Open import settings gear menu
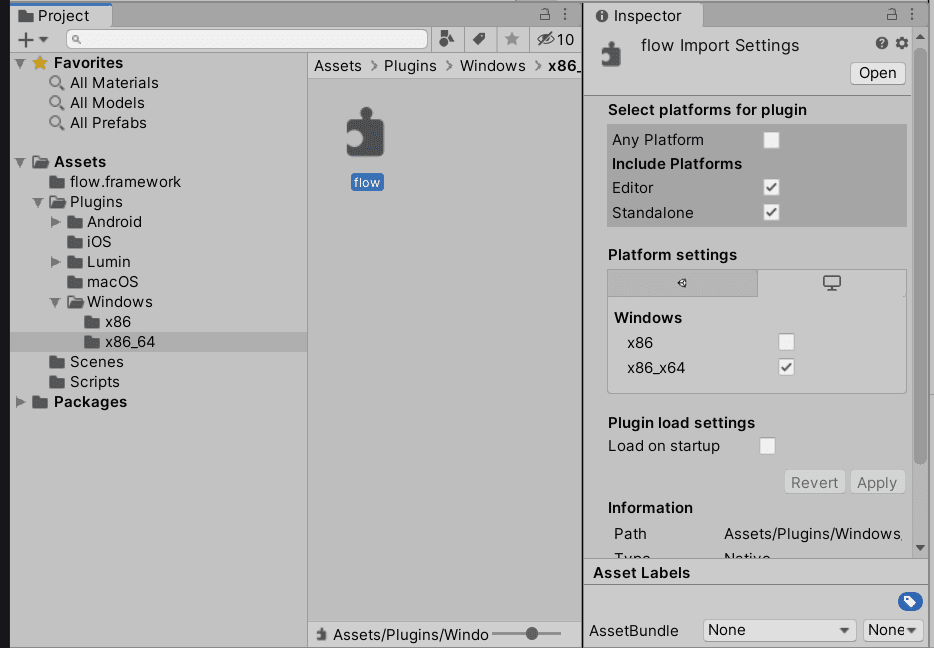The height and width of the screenshot is (648, 934). pos(902,43)
